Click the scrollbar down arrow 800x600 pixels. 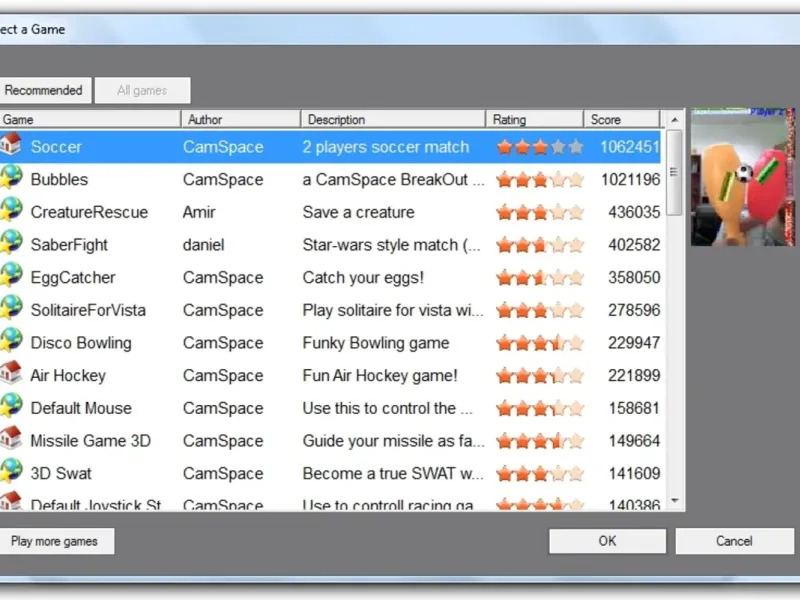[674, 501]
